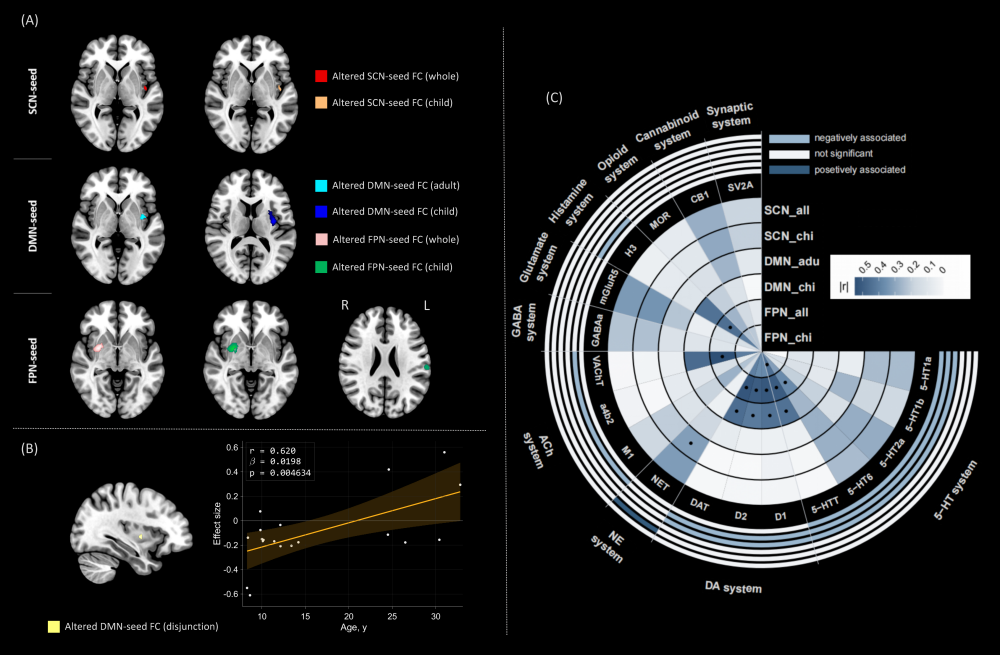Click the '5-HT2a' receptor label
This screenshot has width=1000, height=655.
click(x=892, y=453)
